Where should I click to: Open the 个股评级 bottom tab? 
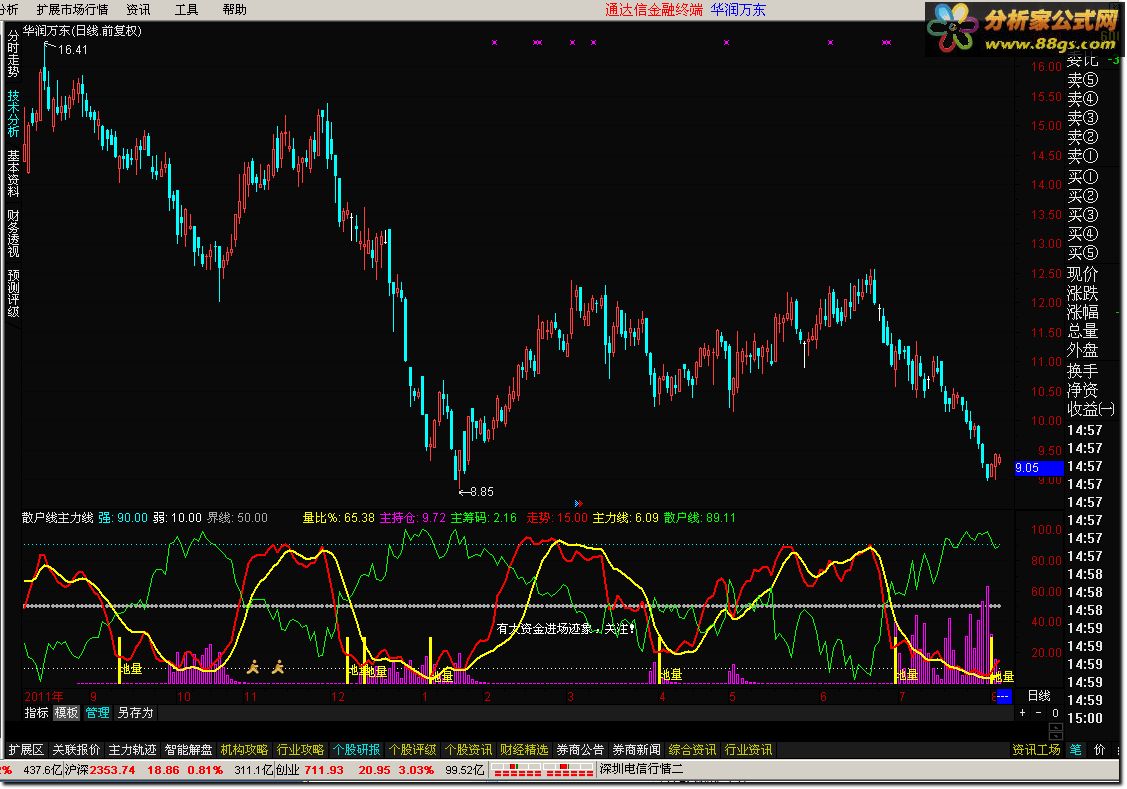coord(412,749)
